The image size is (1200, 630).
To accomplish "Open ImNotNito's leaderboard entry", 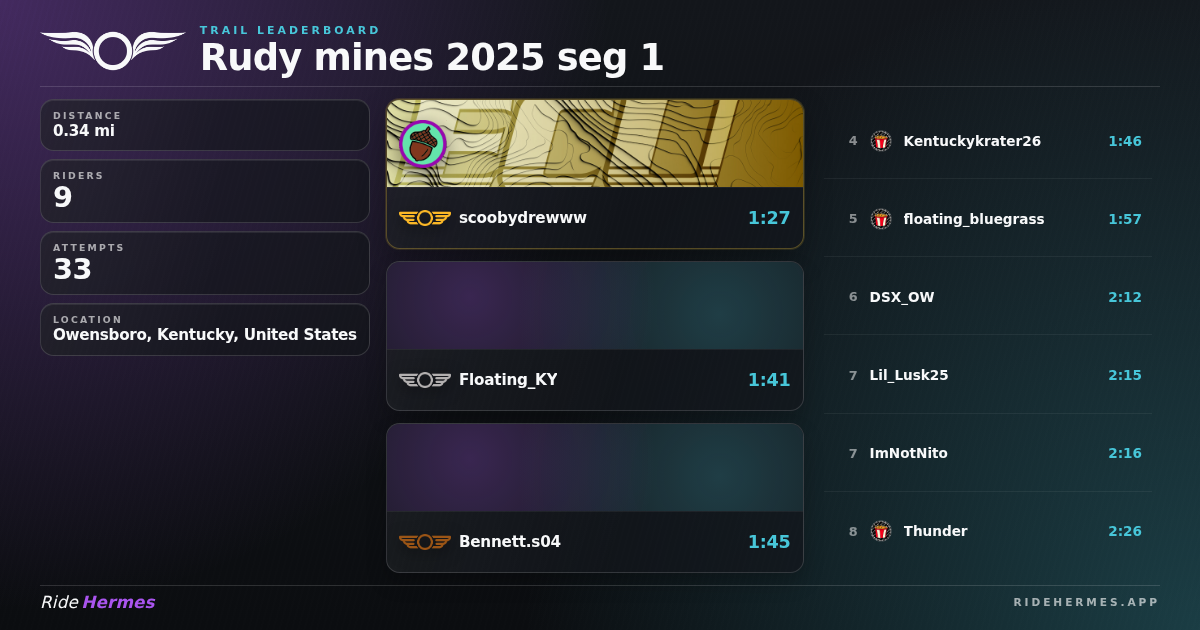I will (988, 453).
